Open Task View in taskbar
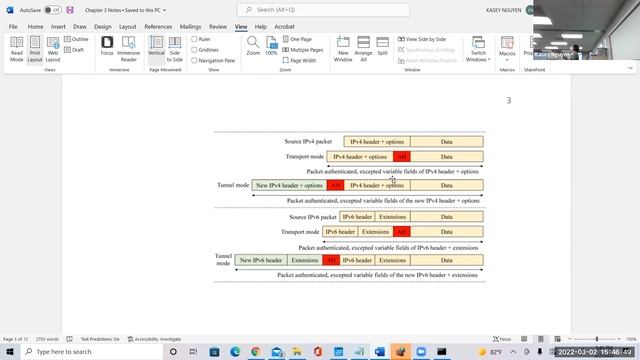Viewport: 640px width, 360px height. (x=193, y=351)
